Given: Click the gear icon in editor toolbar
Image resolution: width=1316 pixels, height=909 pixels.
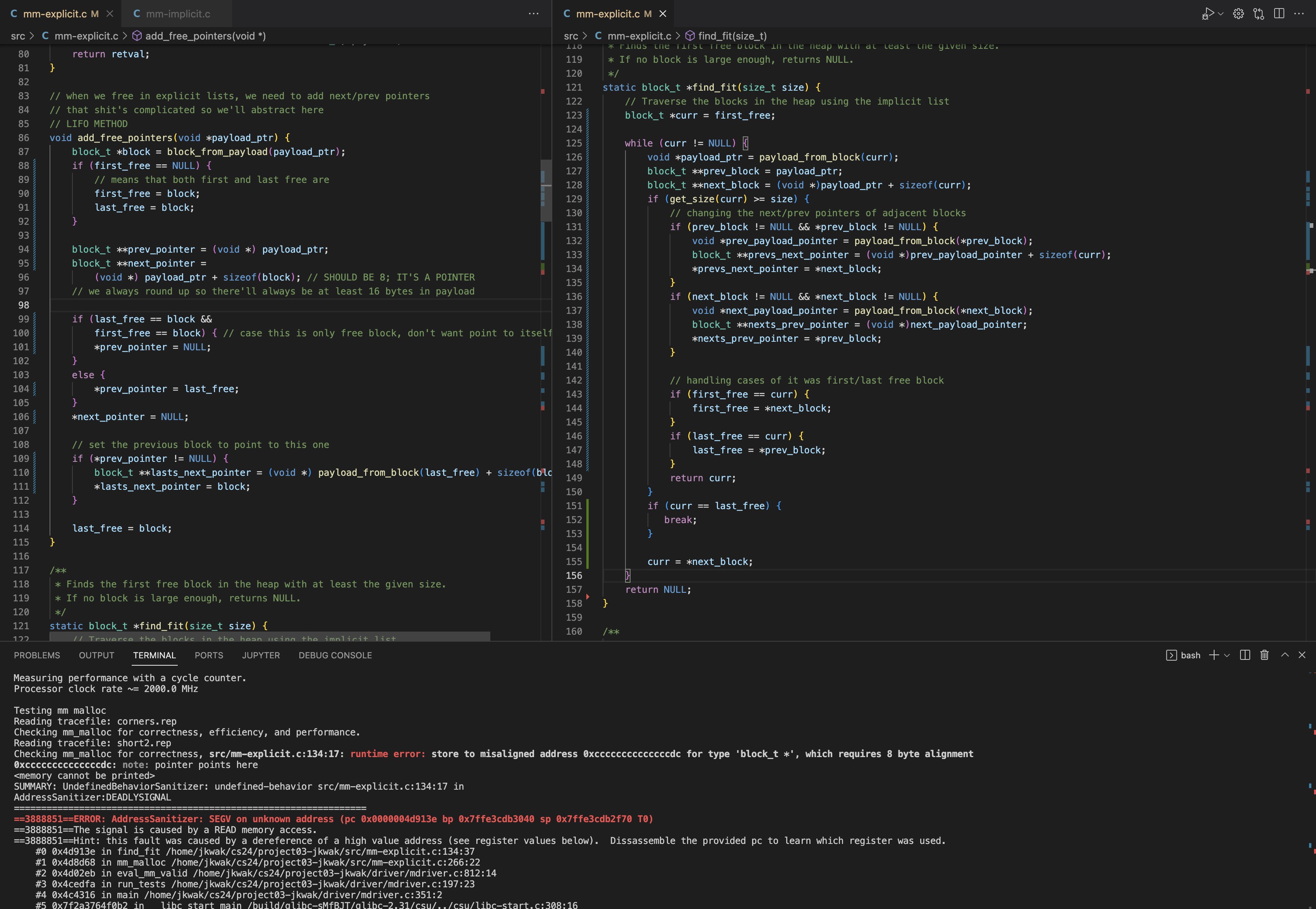Looking at the screenshot, I should click(x=1239, y=14).
